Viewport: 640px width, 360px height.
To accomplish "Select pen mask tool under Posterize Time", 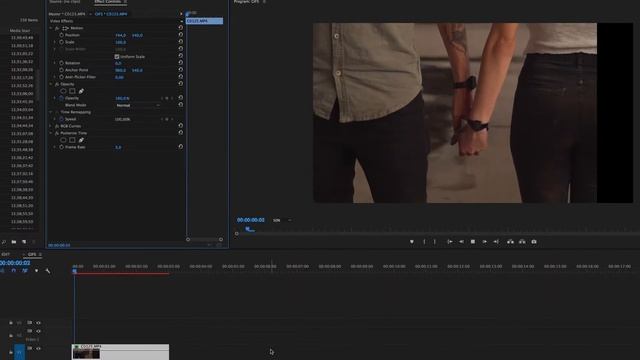I will coord(81,140).
